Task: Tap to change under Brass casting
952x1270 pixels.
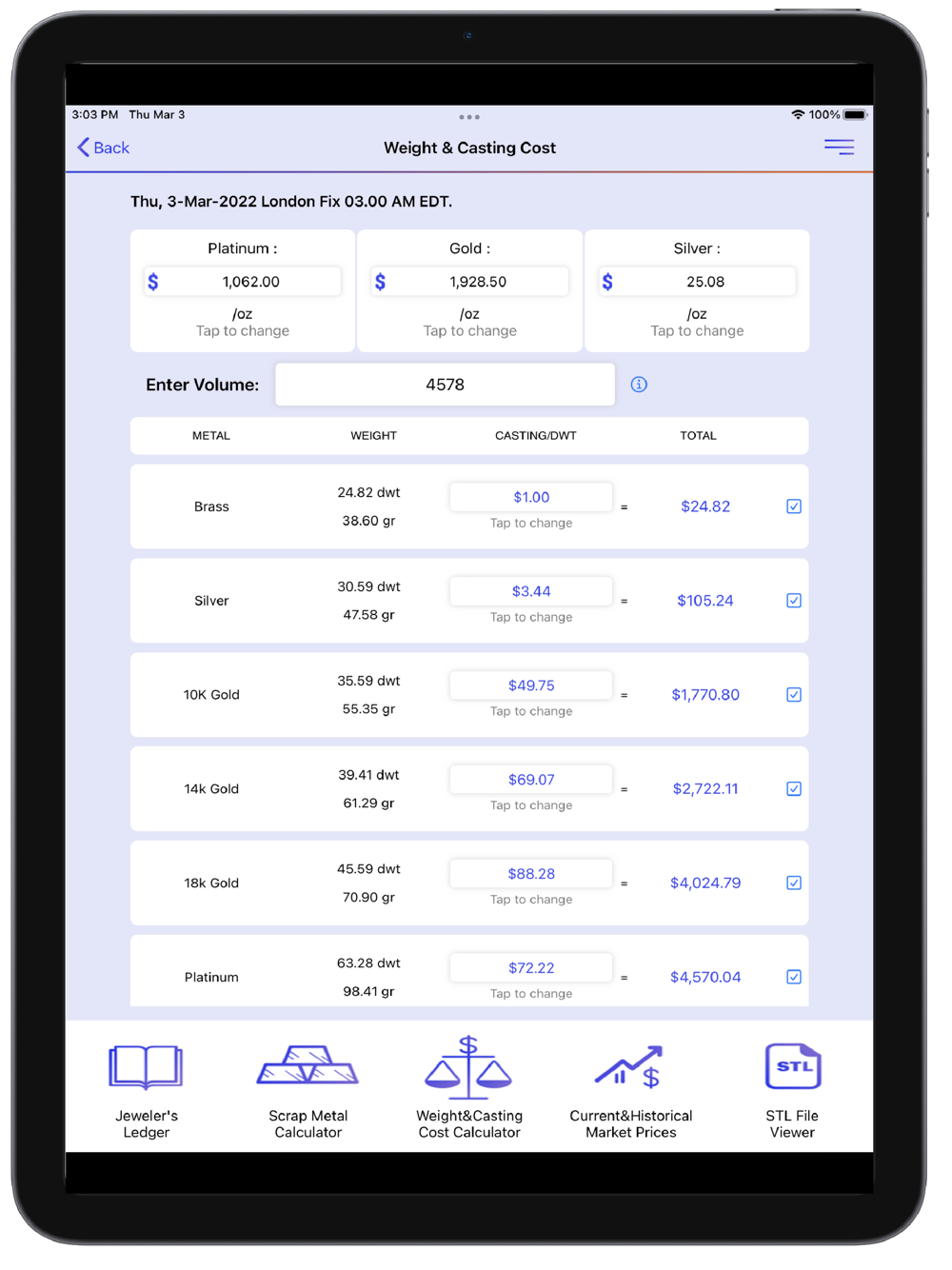Action: point(531,523)
